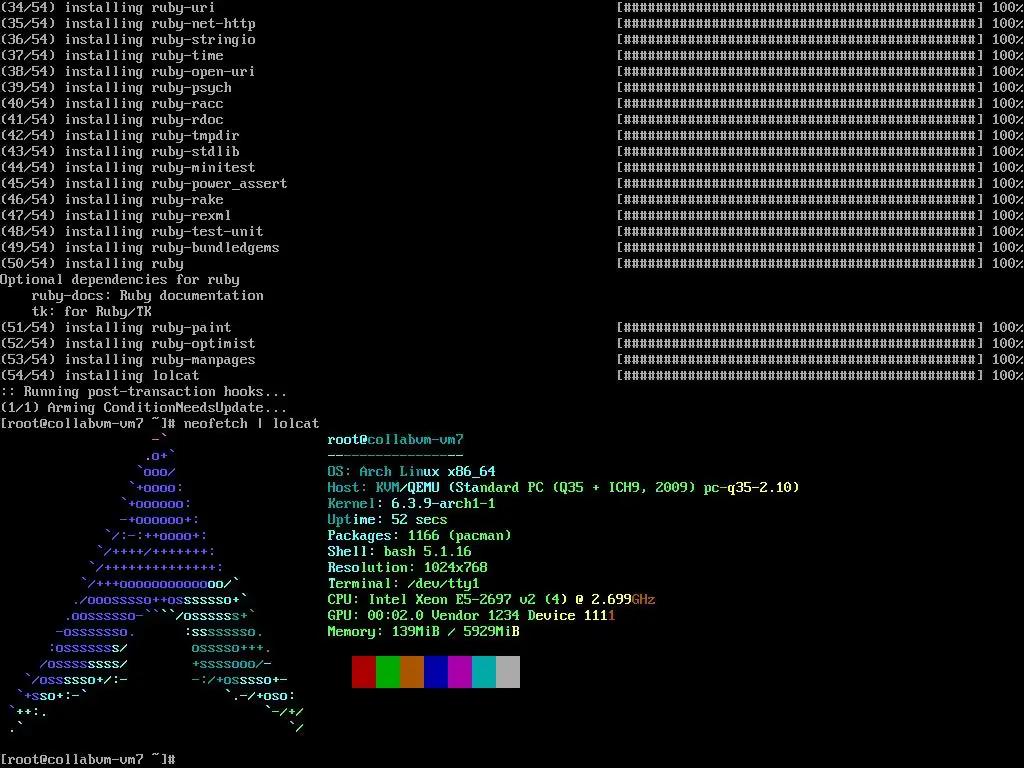Screen dimensions: 1024x768
Task: Click the orange-brown color block in palette
Action: click(x=412, y=672)
